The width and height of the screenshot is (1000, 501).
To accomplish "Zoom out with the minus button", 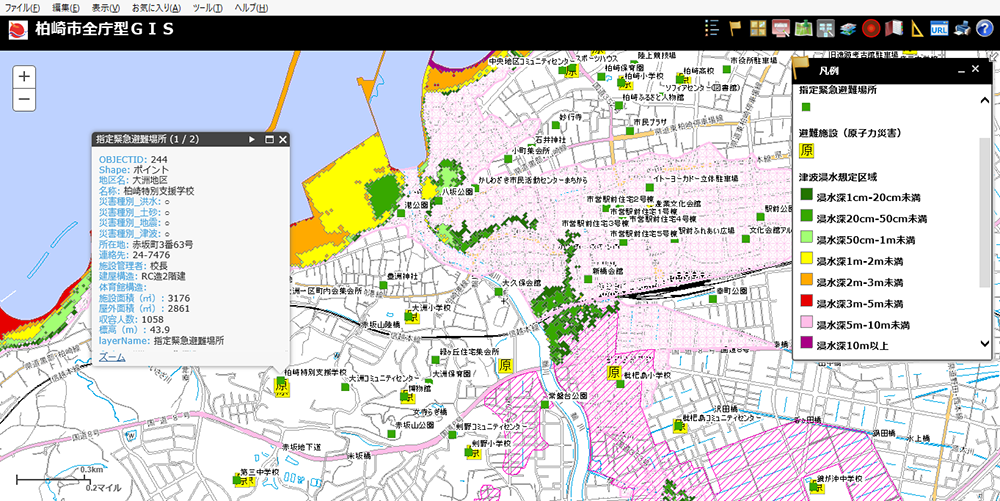I will (25, 98).
